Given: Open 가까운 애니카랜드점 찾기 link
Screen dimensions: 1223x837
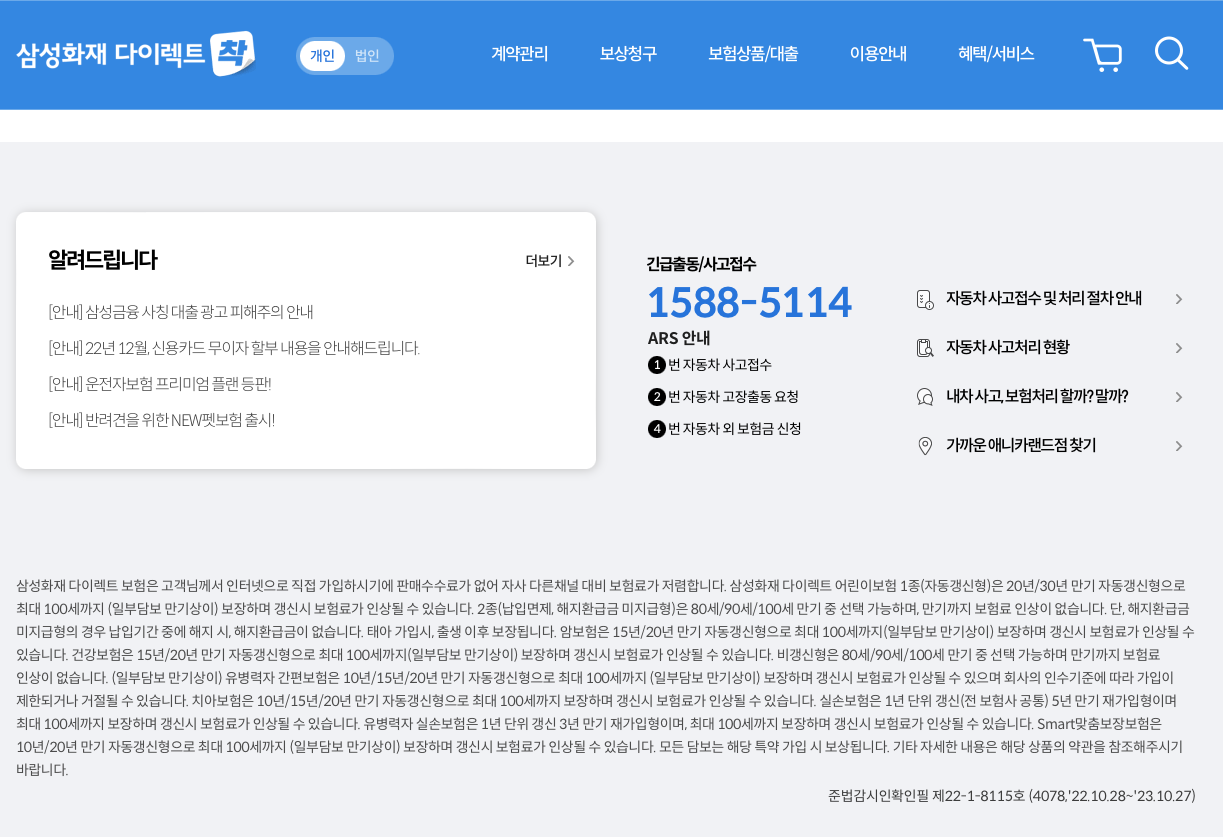Looking at the screenshot, I should 1021,446.
